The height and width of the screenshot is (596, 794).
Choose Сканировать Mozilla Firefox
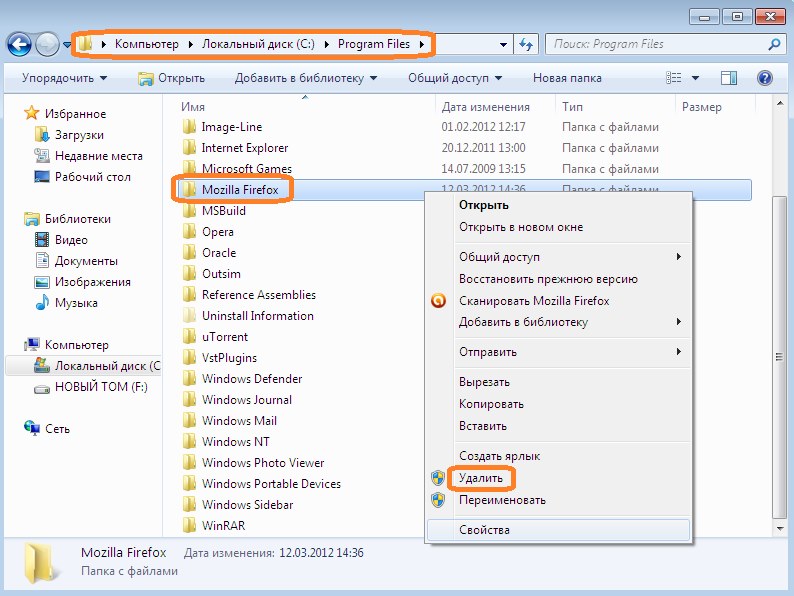pyautogui.click(x=534, y=301)
